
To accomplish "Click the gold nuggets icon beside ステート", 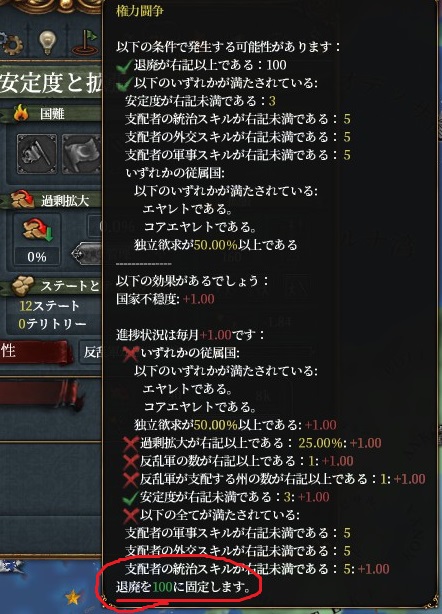I will point(23,285).
